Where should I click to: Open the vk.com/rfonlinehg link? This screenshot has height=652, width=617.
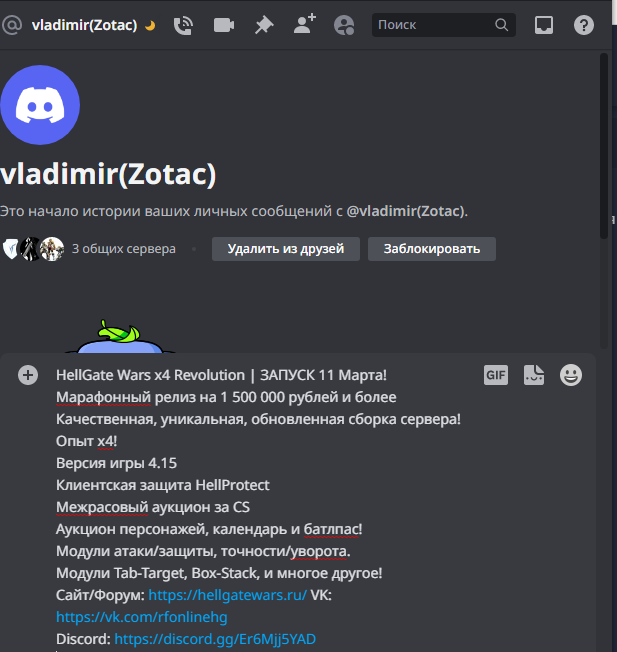pos(142,617)
